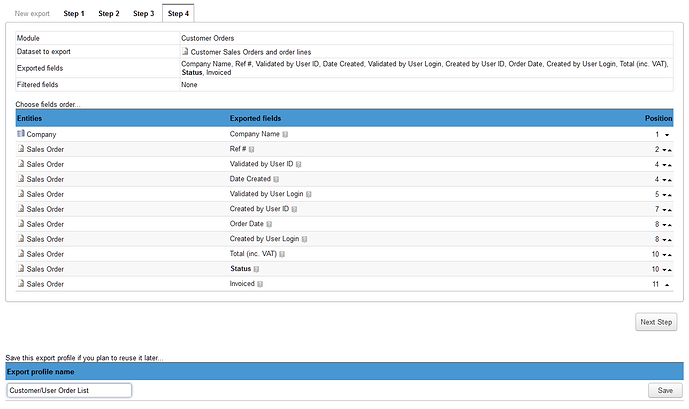Move Created by User Login up
Screen dimensions: 689x409
670,239
